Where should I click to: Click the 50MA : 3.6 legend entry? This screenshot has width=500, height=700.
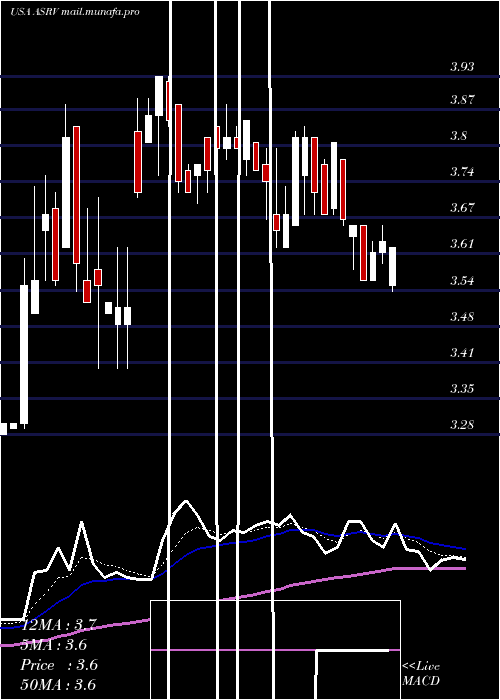[58, 684]
